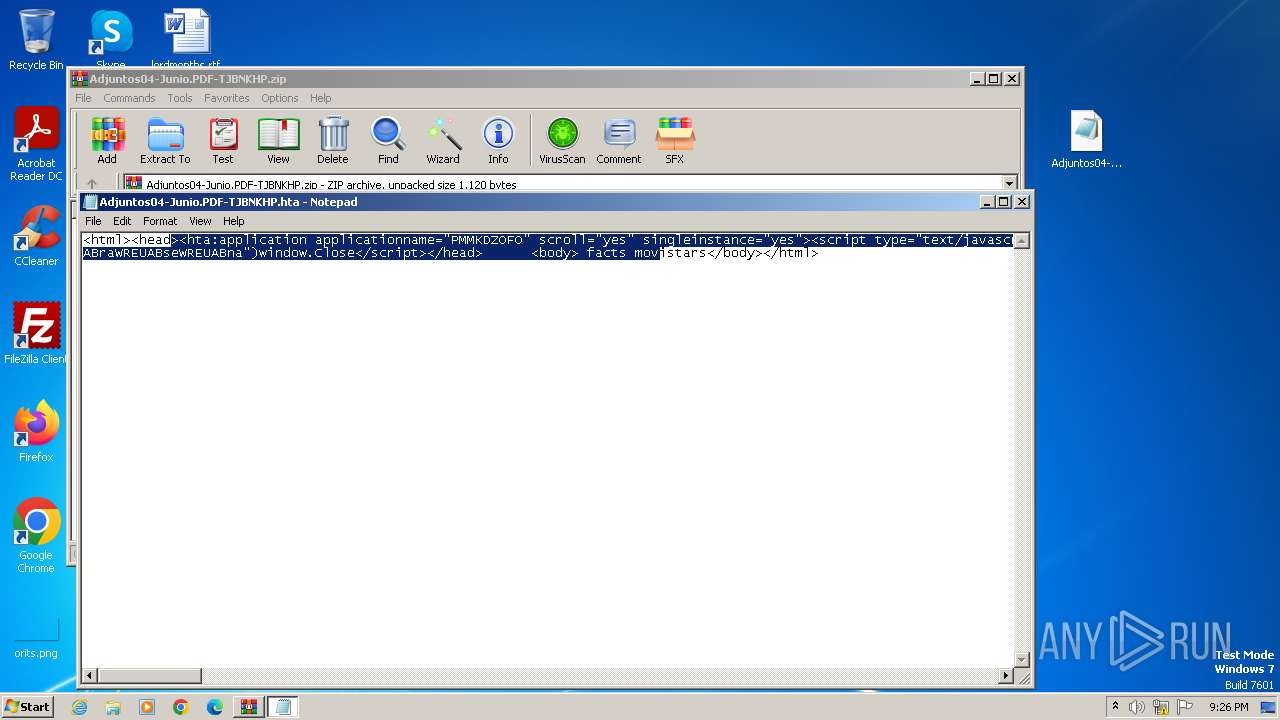Open Notepad File menu
This screenshot has height=720, width=1280.
(x=93, y=221)
